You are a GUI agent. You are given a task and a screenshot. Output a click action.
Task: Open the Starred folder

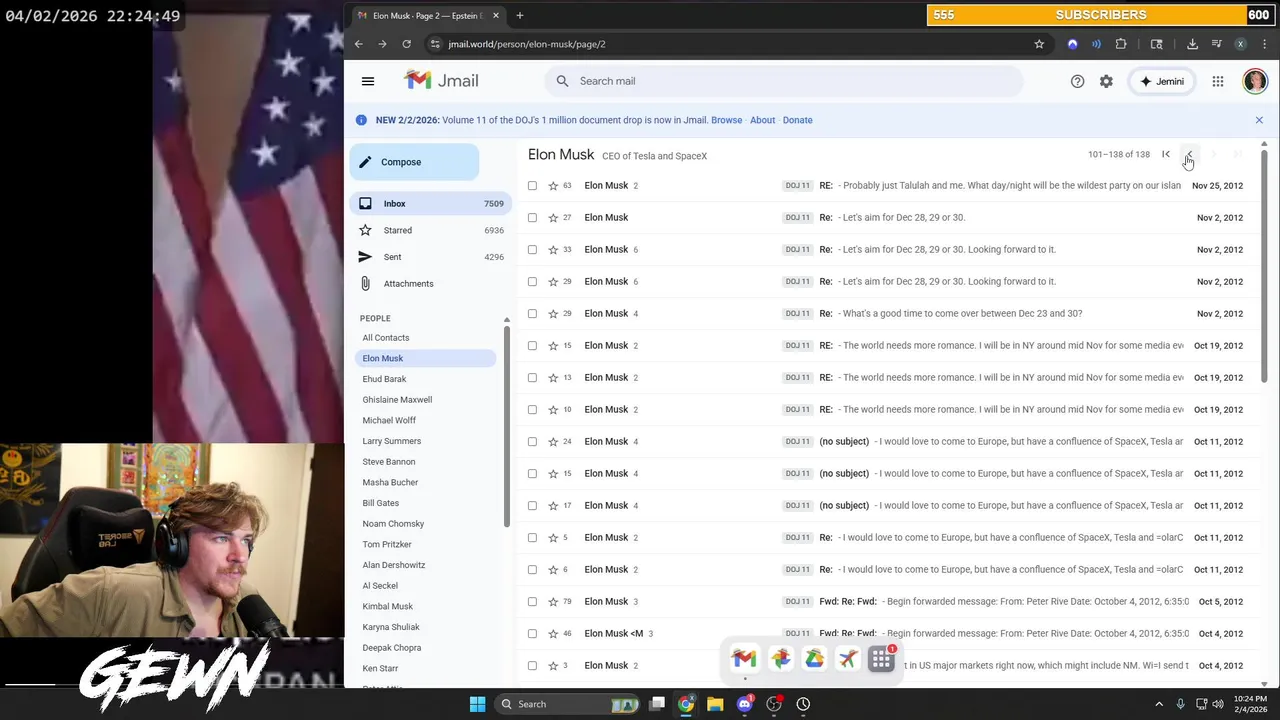click(x=431, y=230)
